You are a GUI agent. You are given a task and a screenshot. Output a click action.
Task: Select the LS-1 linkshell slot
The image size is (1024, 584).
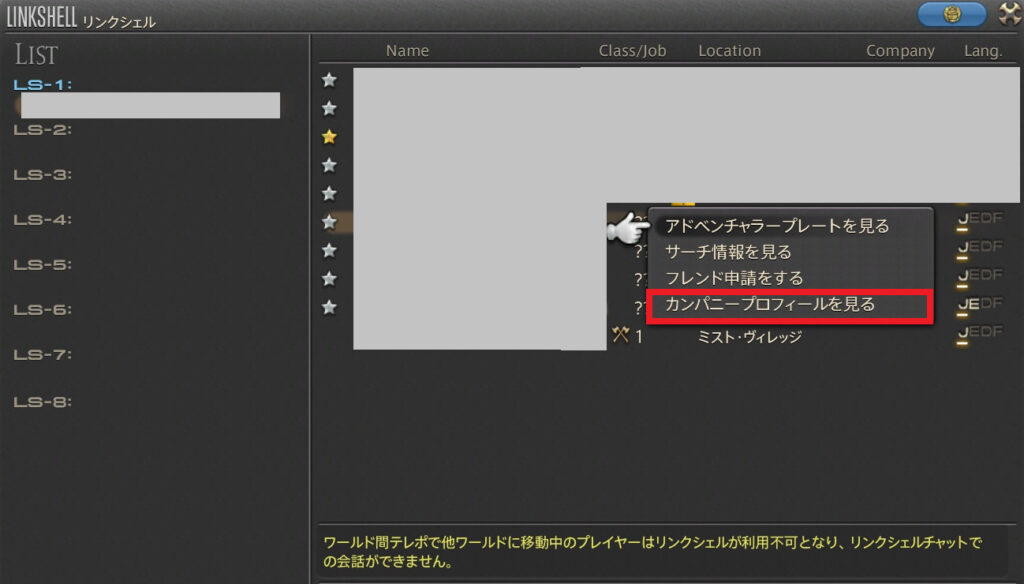point(43,84)
